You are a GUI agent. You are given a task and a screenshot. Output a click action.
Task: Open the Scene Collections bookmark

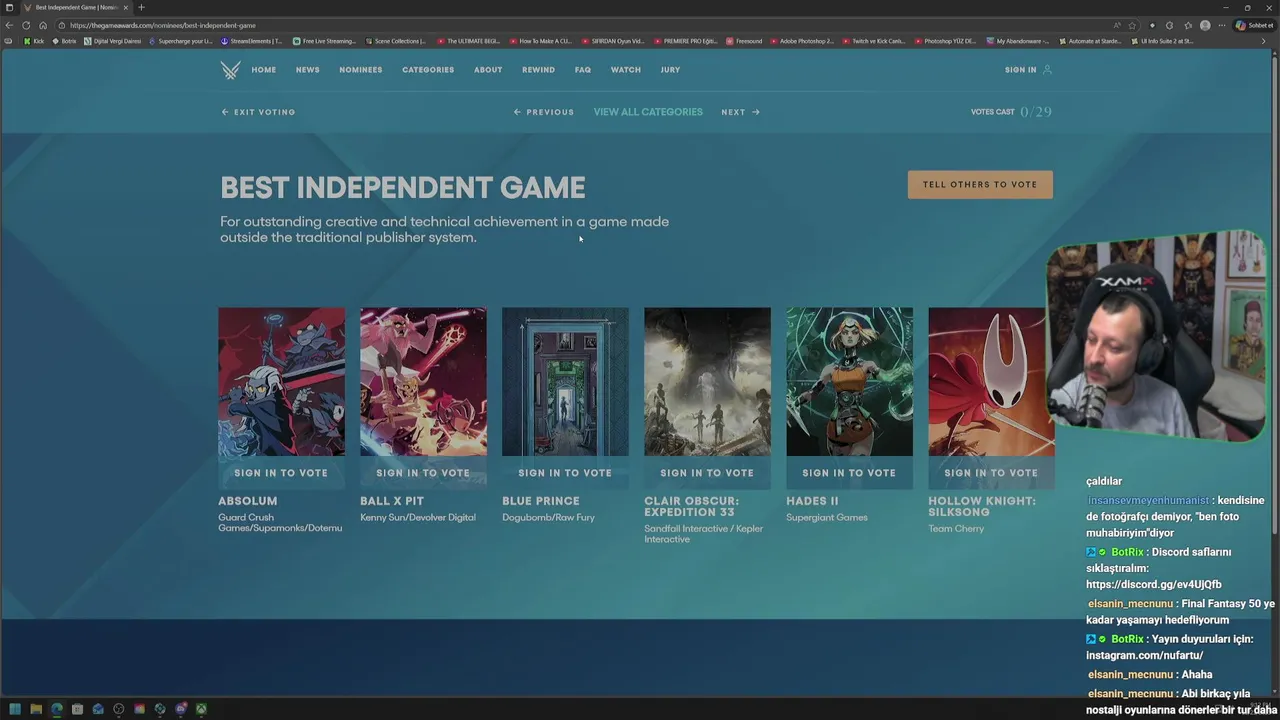[395, 41]
